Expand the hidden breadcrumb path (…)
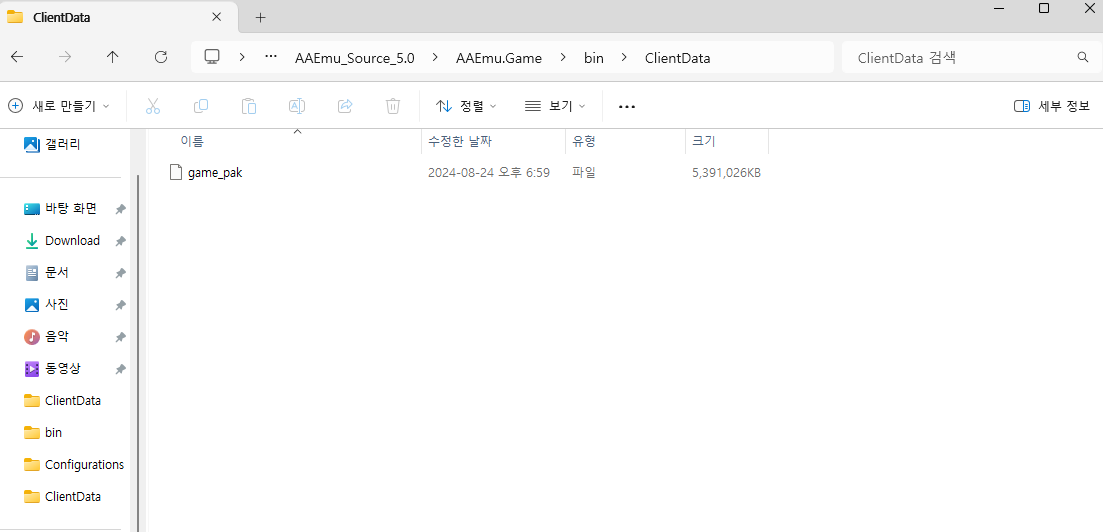This screenshot has width=1103, height=532. point(271,58)
